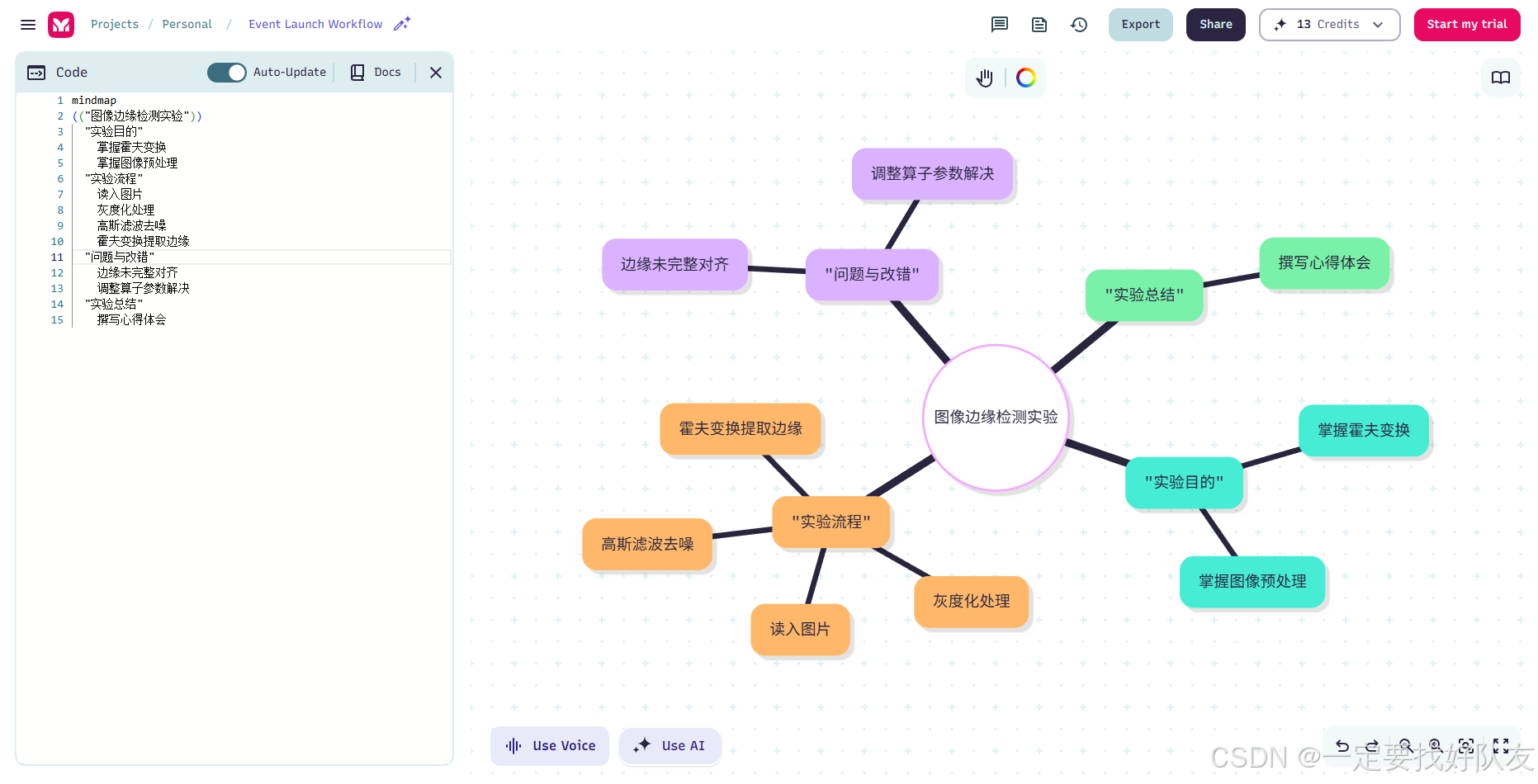1538x784 pixels.
Task: Open the document notes icon
Action: pyautogui.click(x=1039, y=25)
